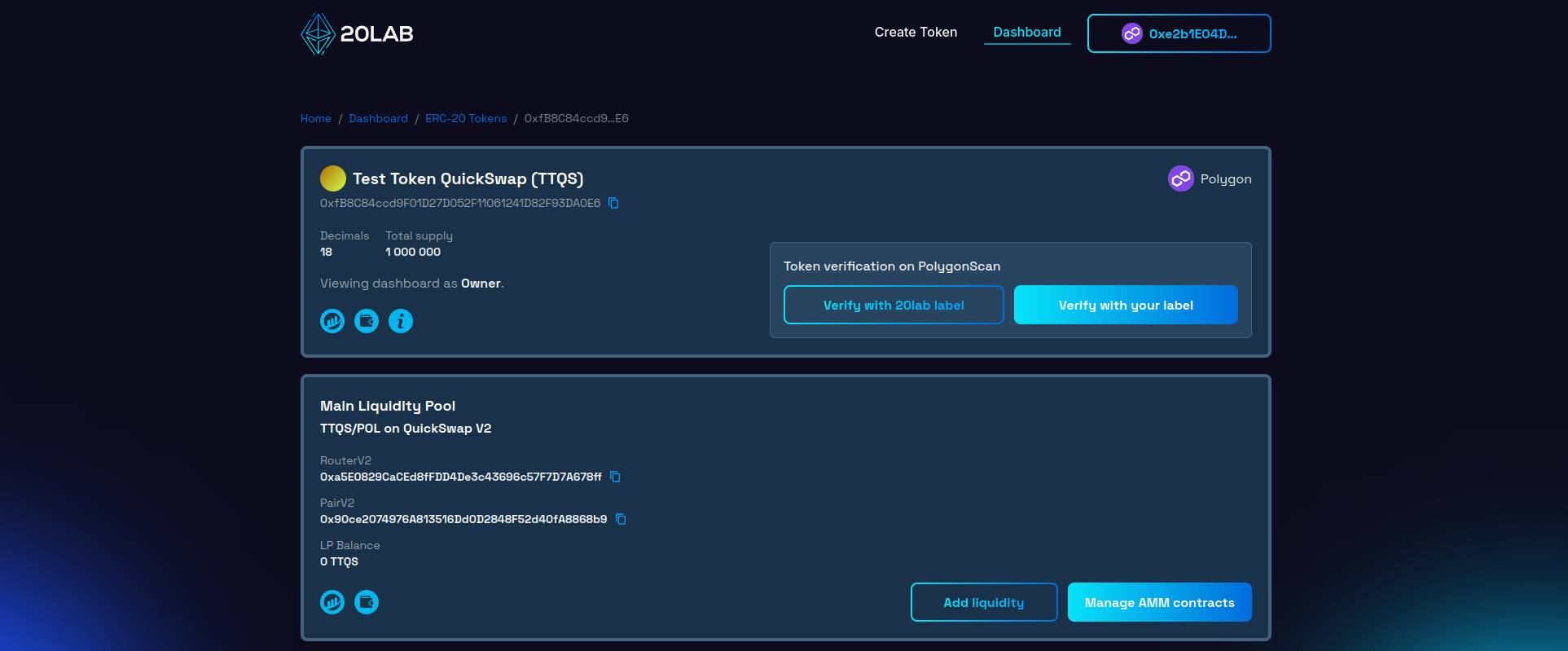Go to Dashboard breadcrumb link
Screen dimensions: 1568x651
coord(378,118)
